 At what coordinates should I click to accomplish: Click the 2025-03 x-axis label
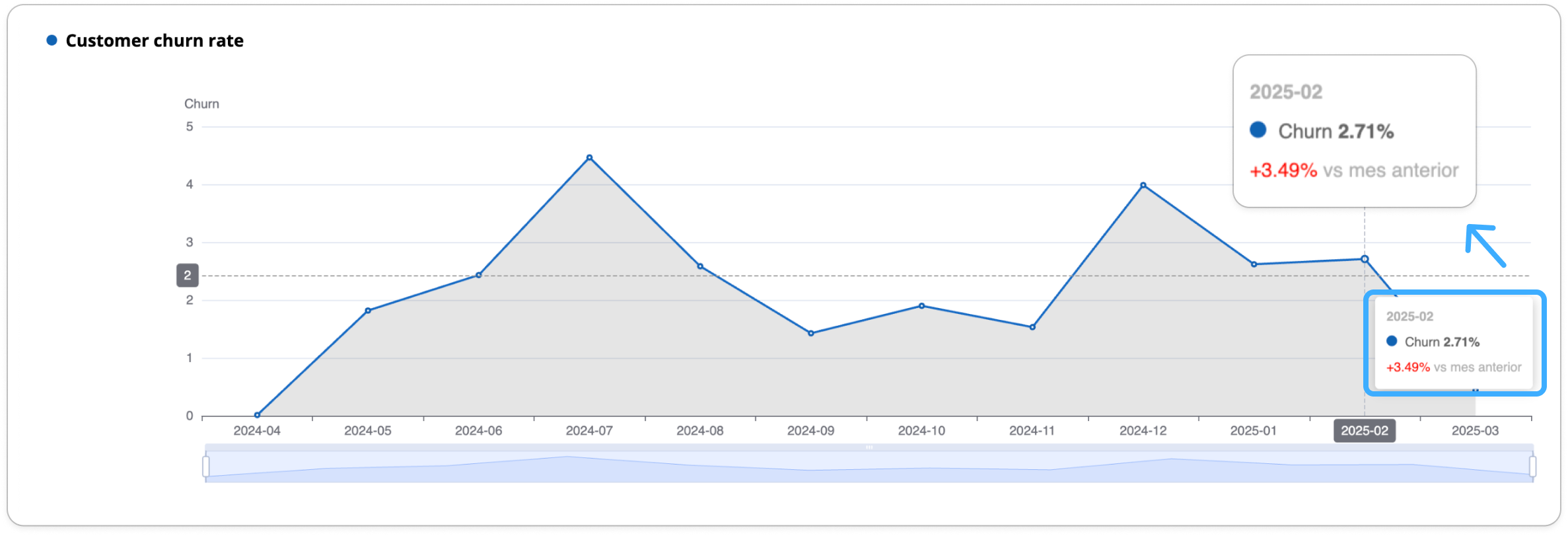[1475, 431]
